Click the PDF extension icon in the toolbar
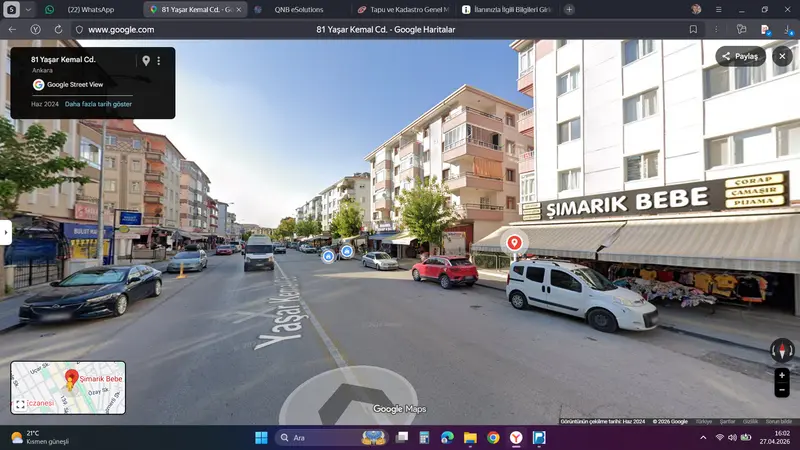800x450 pixels. pyautogui.click(x=765, y=30)
